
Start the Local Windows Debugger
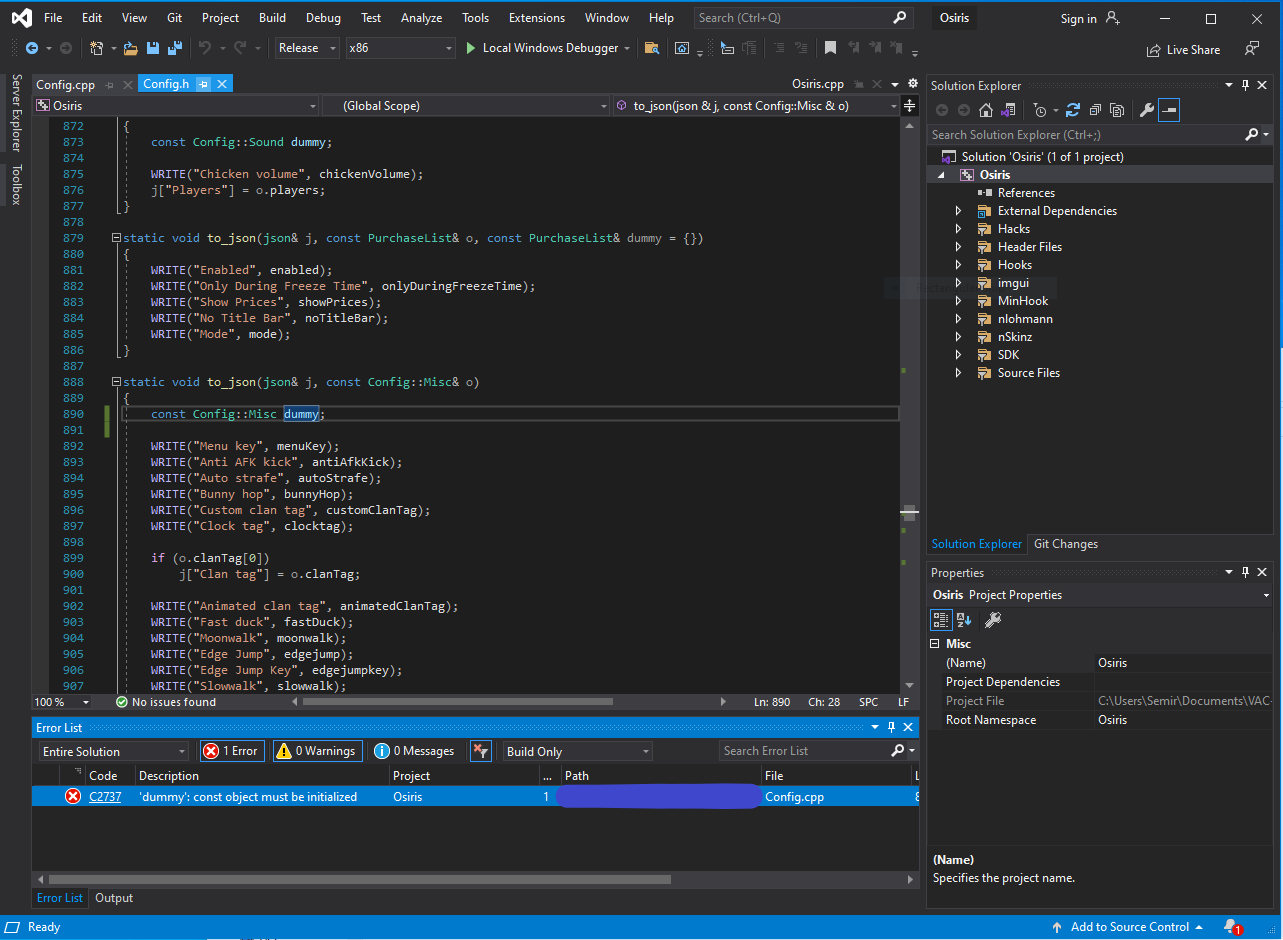(539, 48)
